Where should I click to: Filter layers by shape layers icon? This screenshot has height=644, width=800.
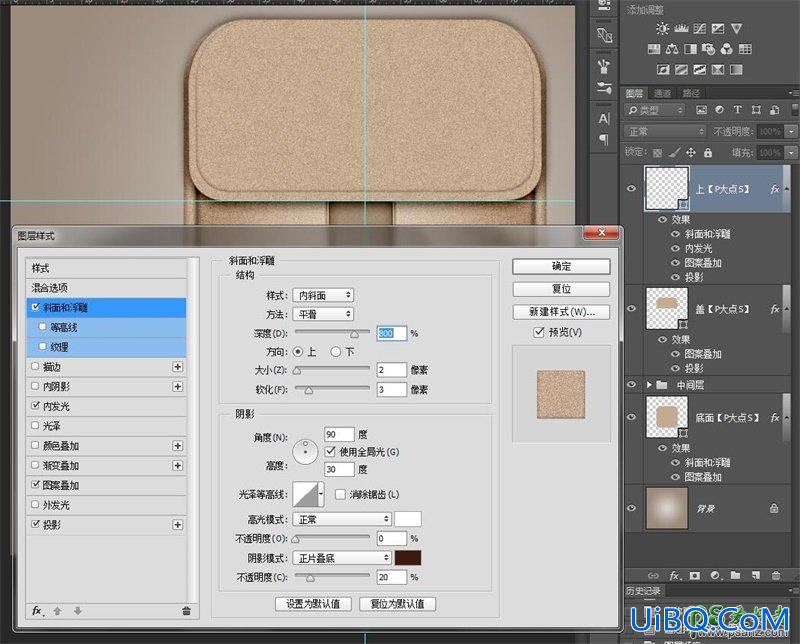[756, 110]
